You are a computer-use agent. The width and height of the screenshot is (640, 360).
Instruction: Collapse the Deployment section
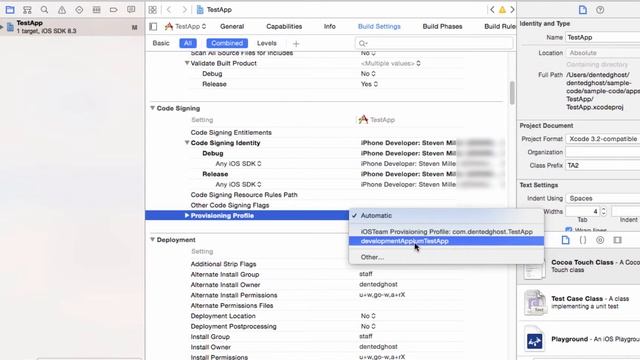point(153,240)
